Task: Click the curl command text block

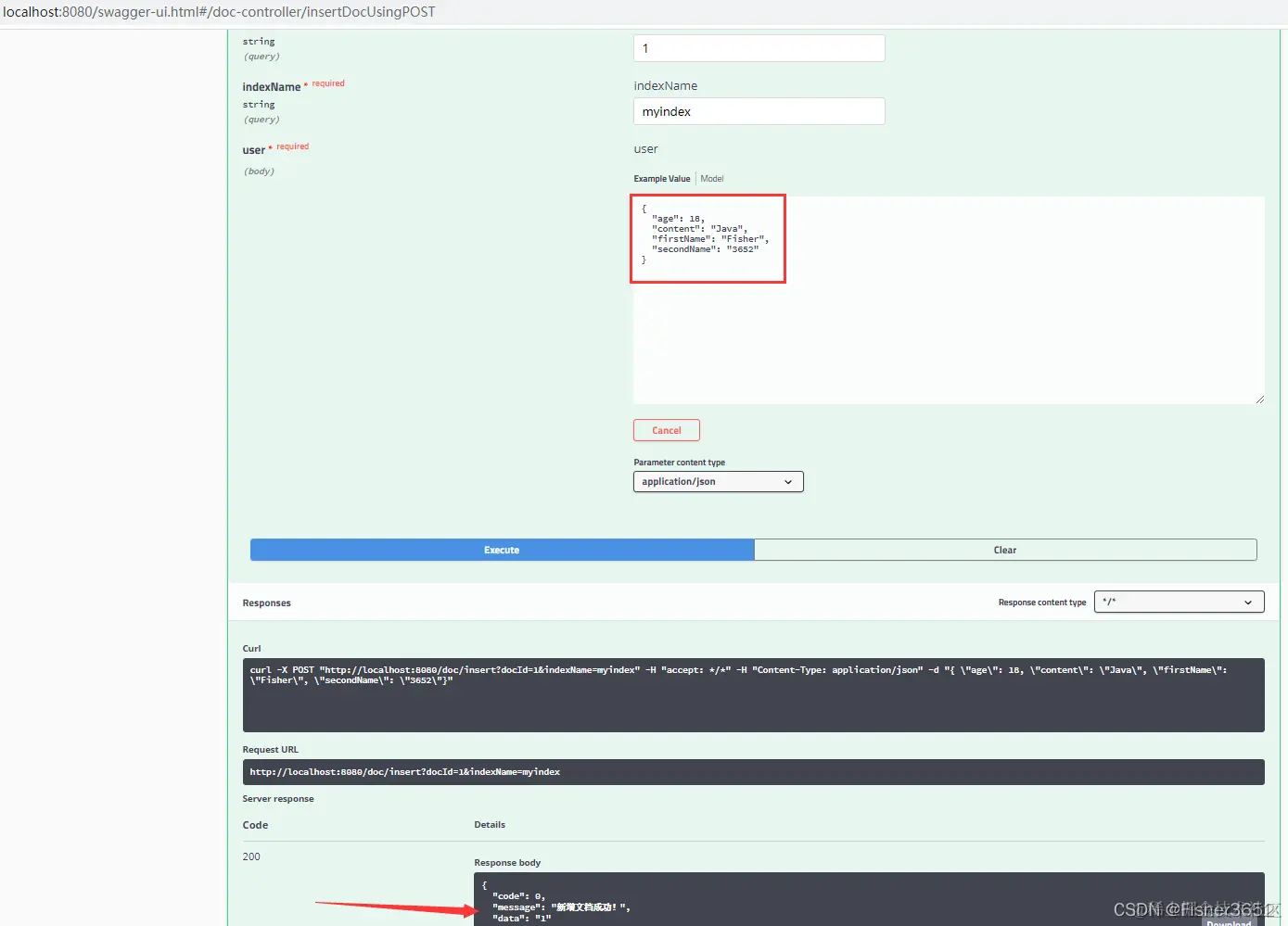Action: 753,695
